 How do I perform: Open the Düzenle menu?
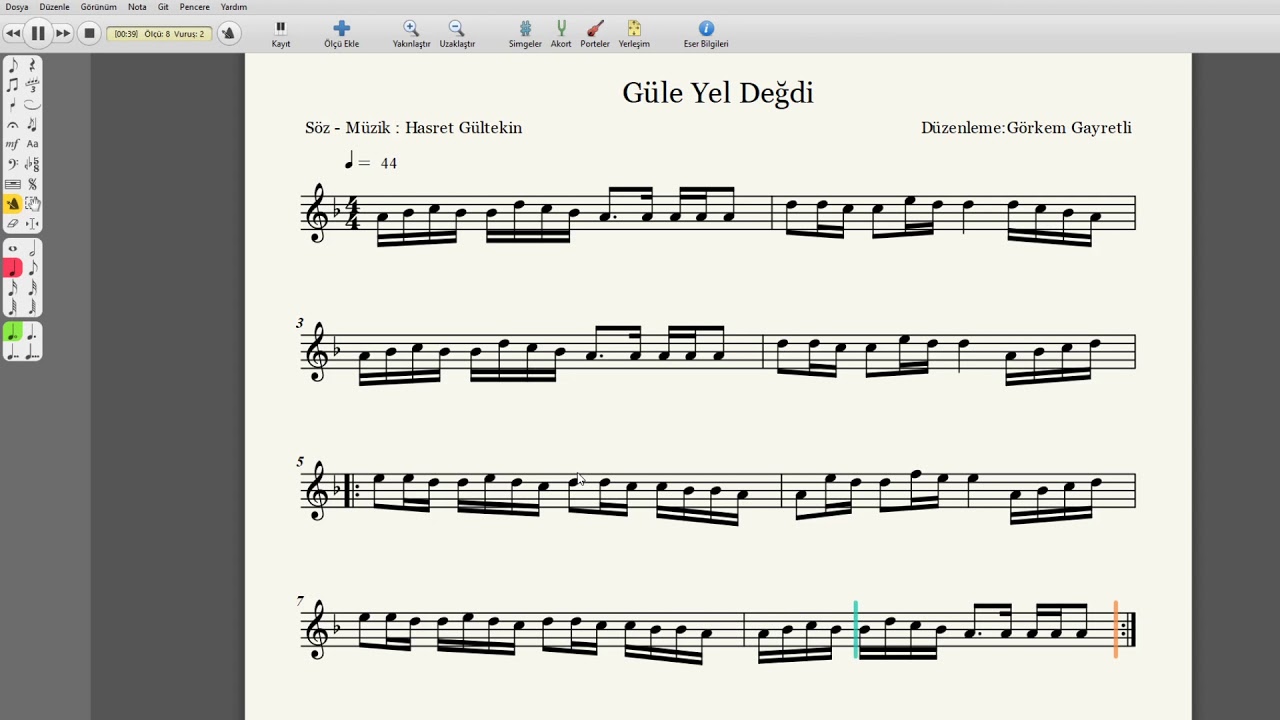[x=55, y=7]
